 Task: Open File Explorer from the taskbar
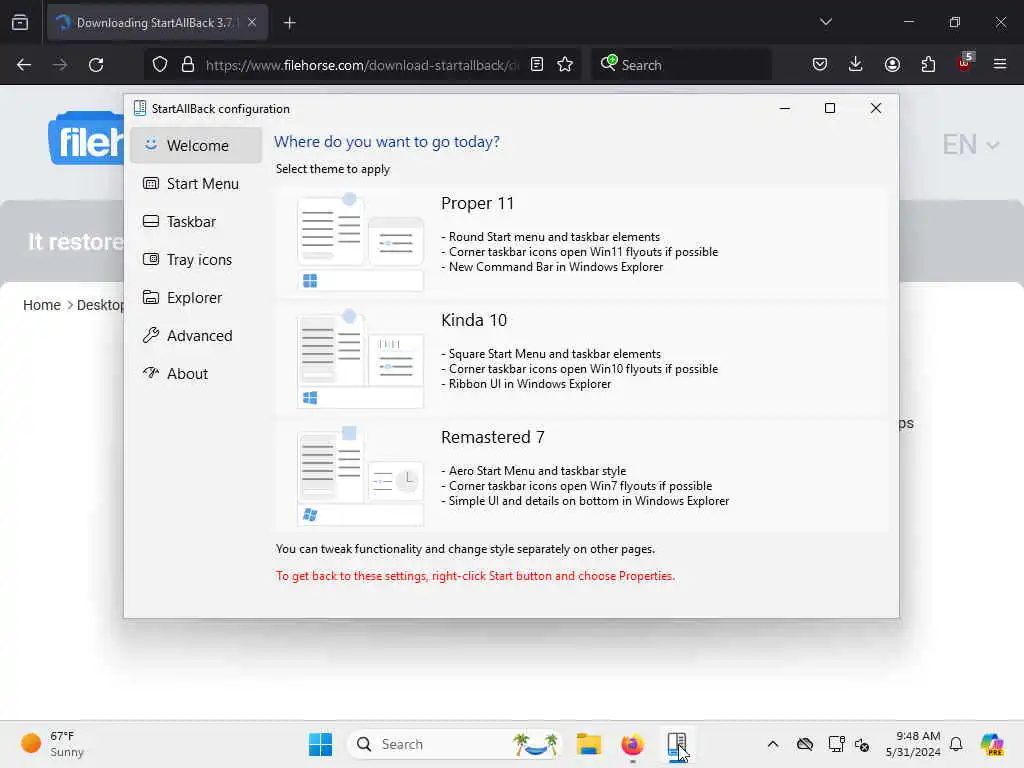pyautogui.click(x=588, y=744)
